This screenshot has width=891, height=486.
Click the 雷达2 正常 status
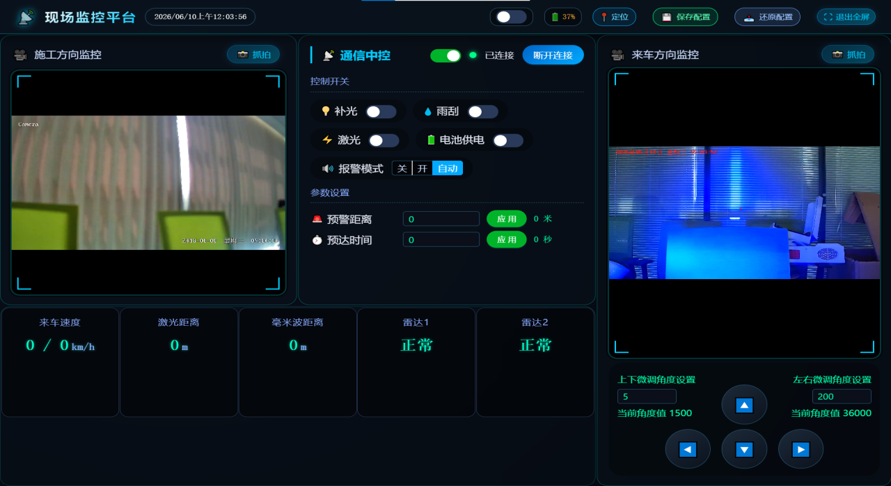pos(535,346)
